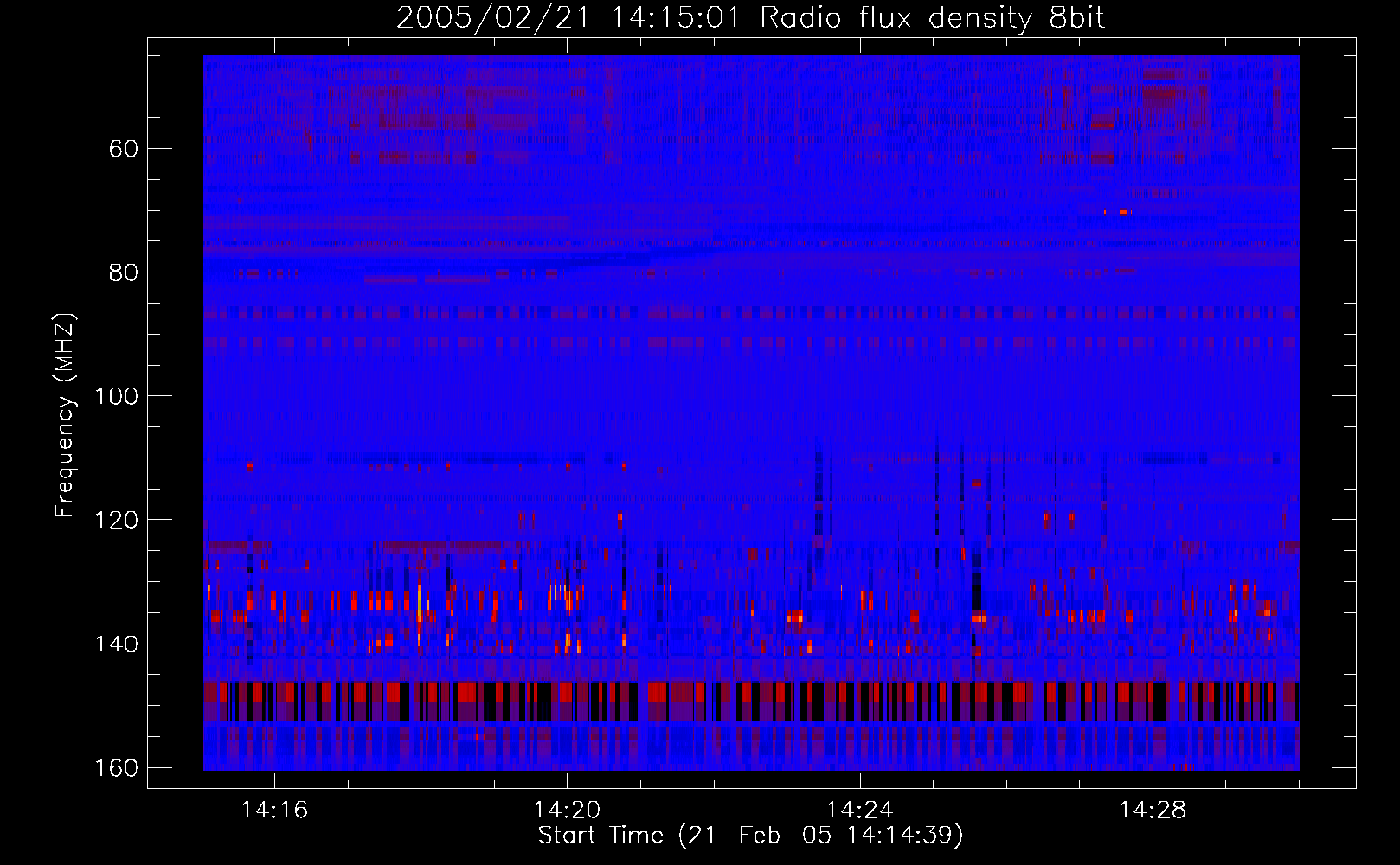The height and width of the screenshot is (865, 1400).
Task: Select the 14:24 time axis label
Action: [x=859, y=811]
